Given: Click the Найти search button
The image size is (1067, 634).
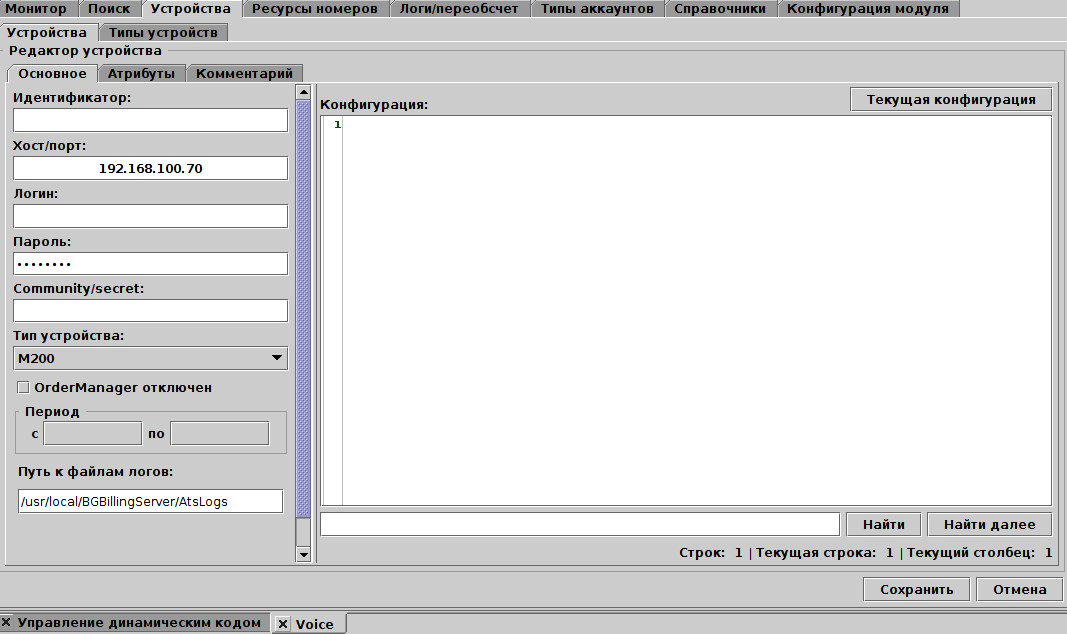Looking at the screenshot, I should pos(883,524).
